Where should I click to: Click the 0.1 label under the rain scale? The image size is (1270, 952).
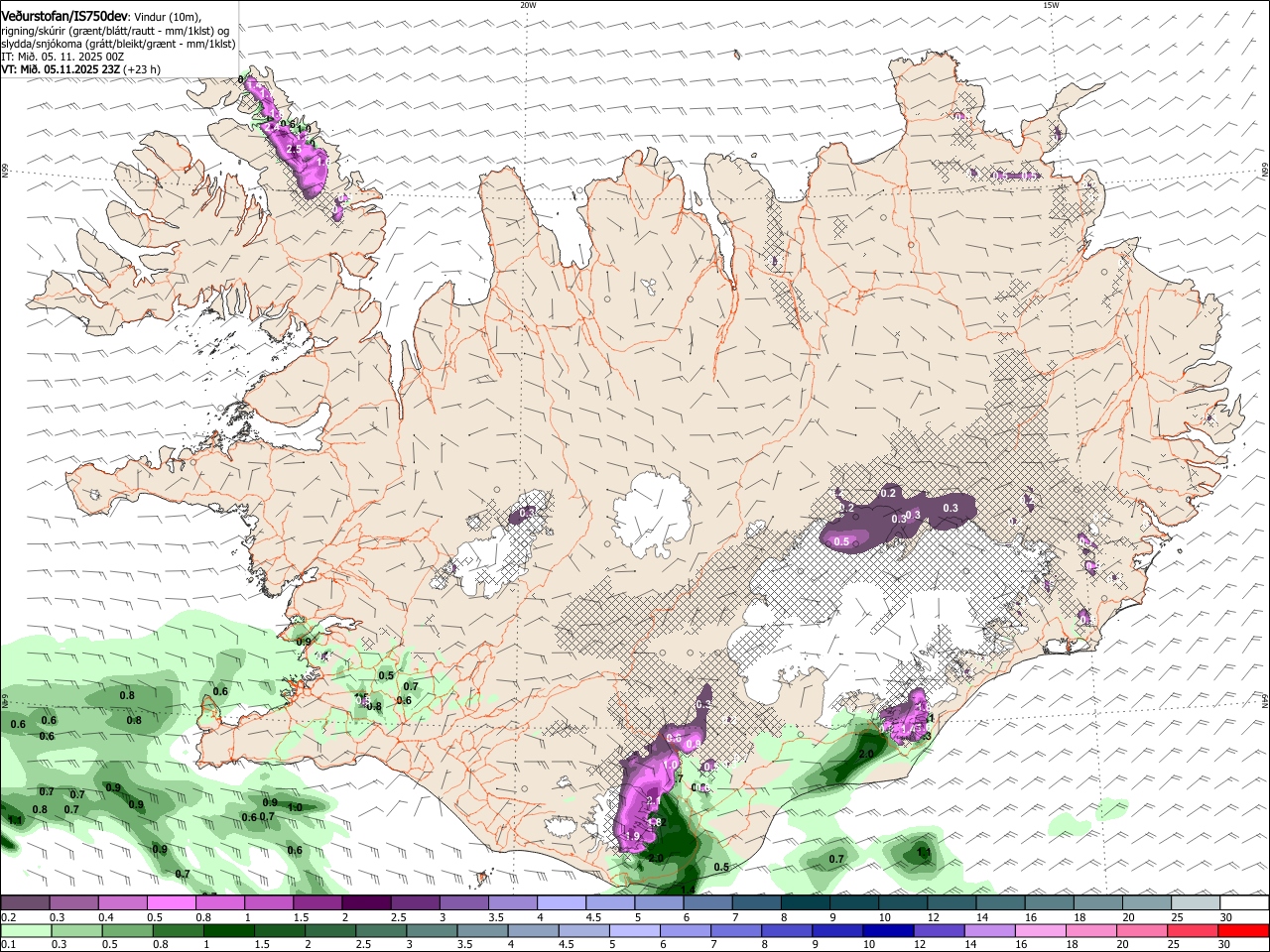[x=7, y=945]
